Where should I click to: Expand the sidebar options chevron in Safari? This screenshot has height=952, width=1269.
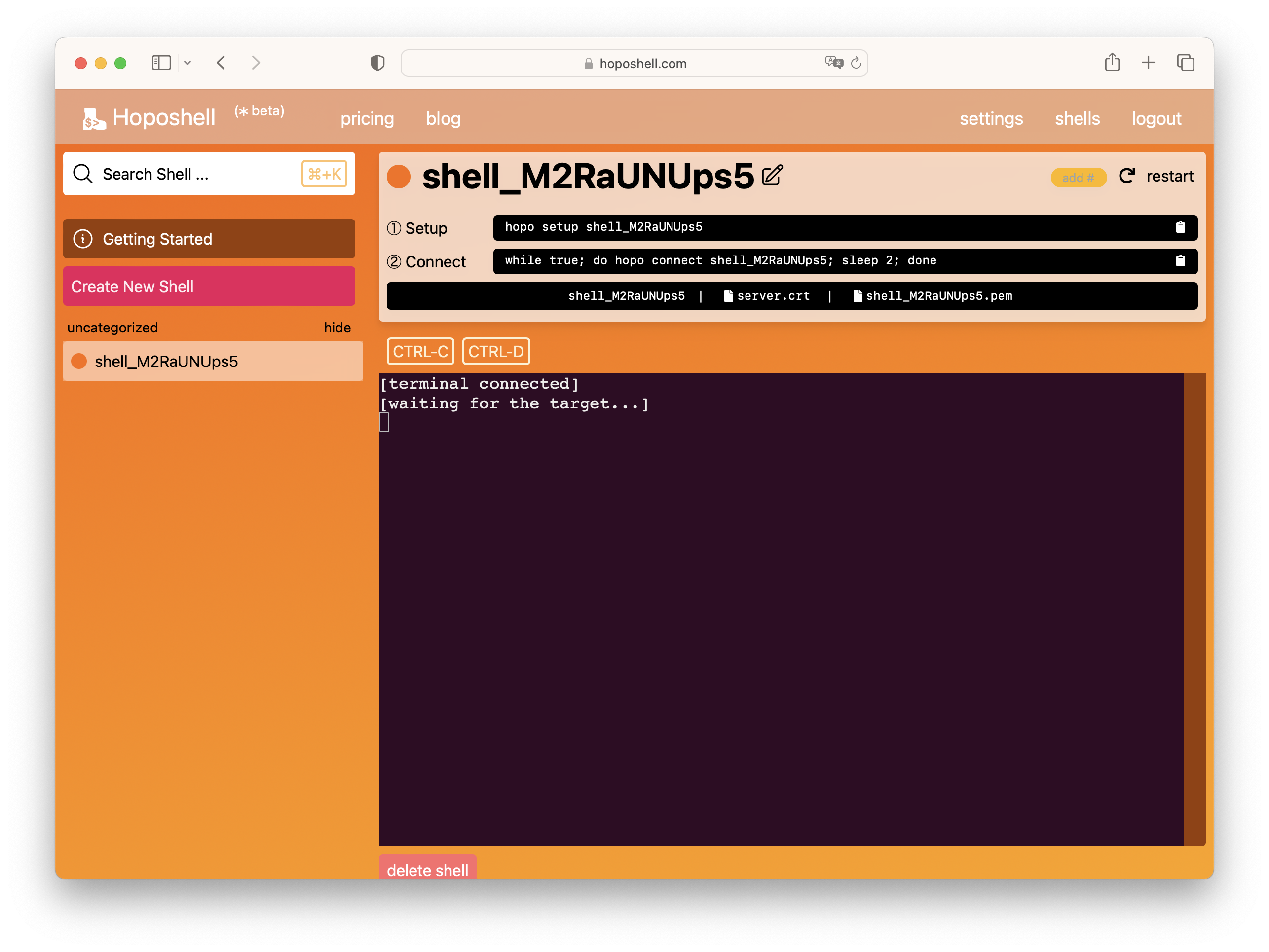pos(187,63)
